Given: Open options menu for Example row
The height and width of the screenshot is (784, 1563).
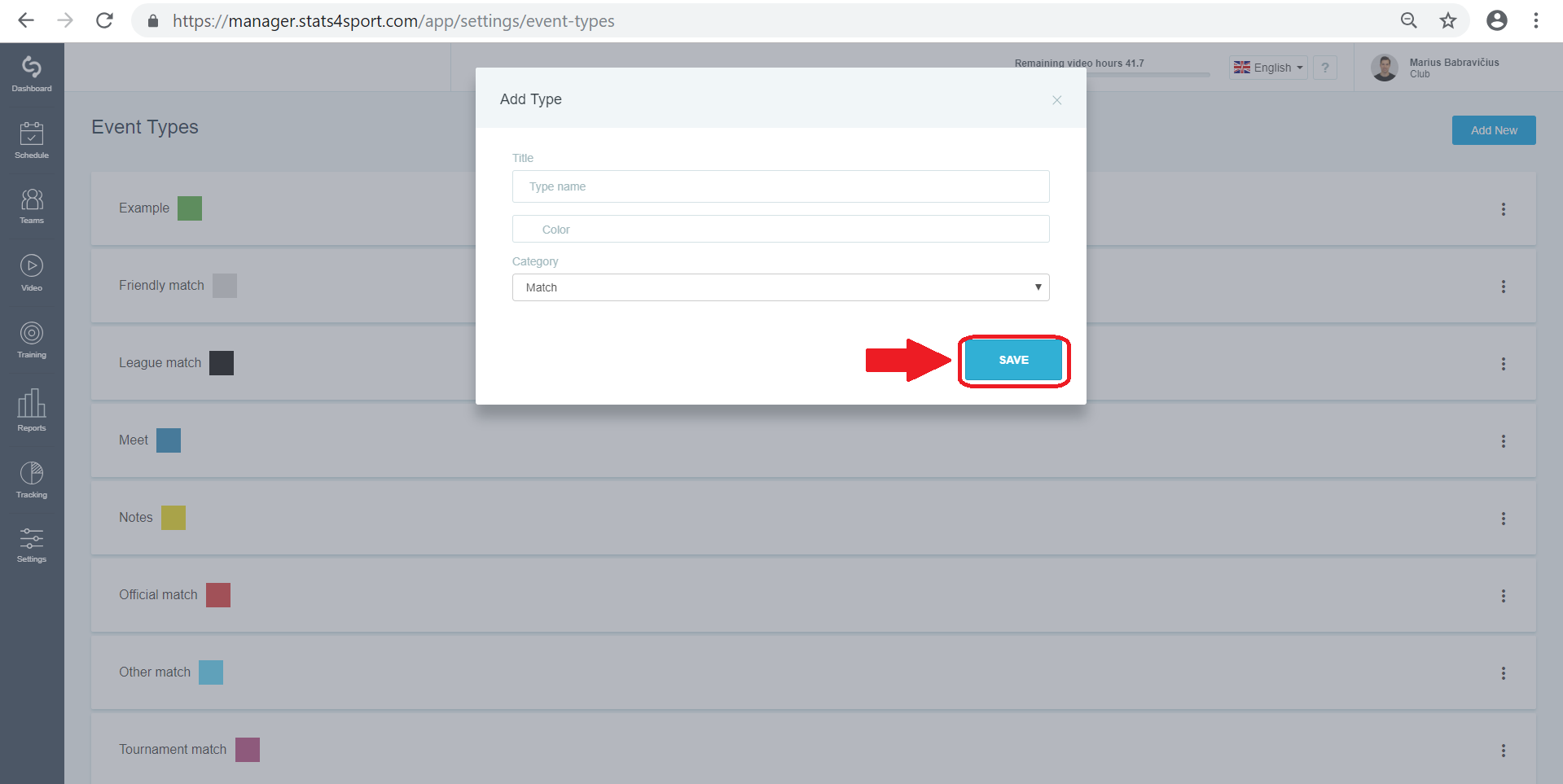Looking at the screenshot, I should click(1504, 209).
